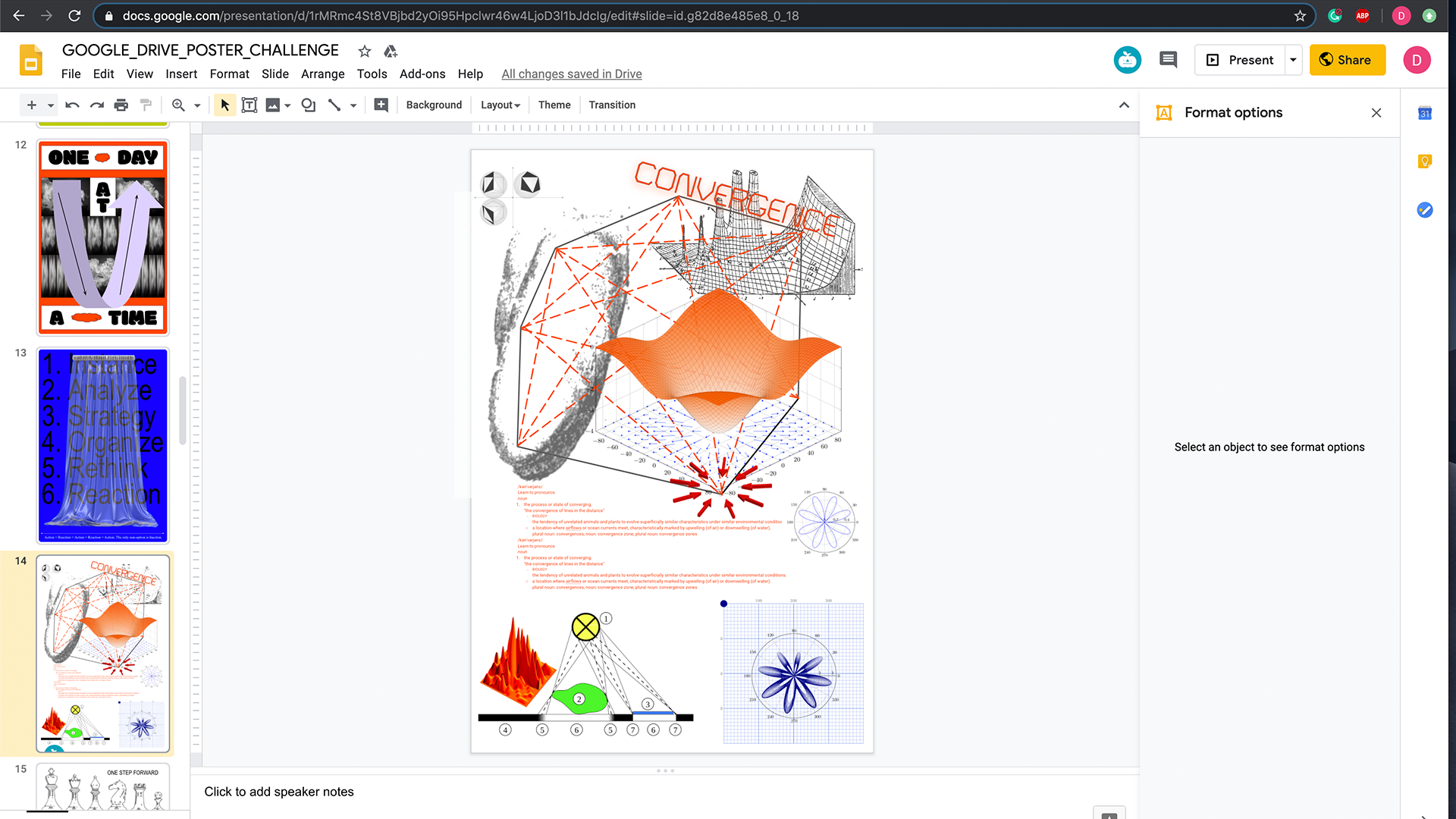Open comment history icon
This screenshot has height=819, width=1456.
(x=1168, y=60)
